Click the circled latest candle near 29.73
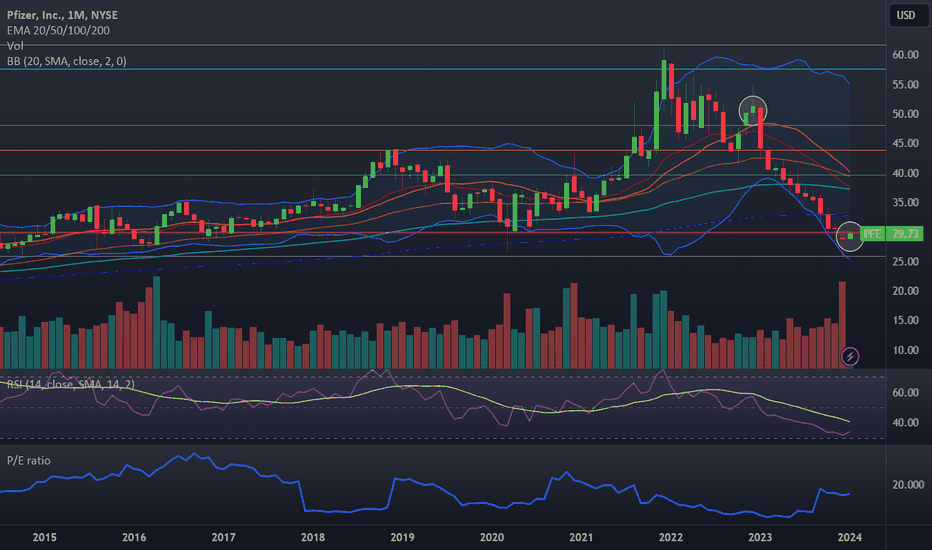This screenshot has width=932, height=550. (x=850, y=236)
